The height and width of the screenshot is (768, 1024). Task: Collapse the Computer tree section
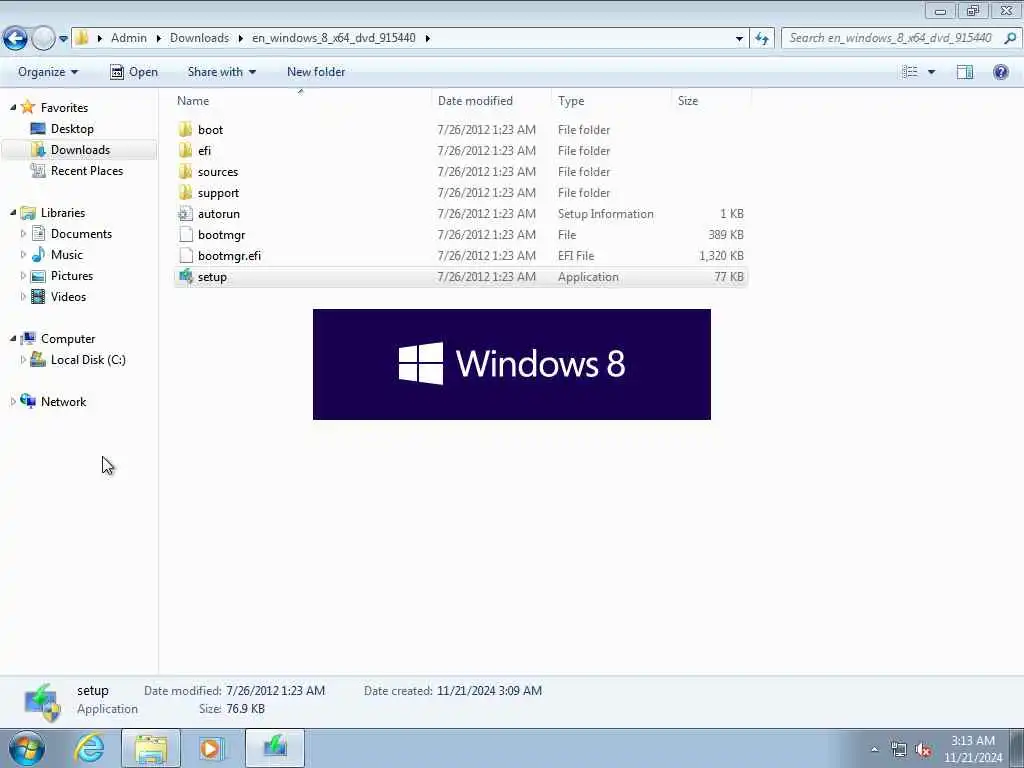click(x=13, y=339)
